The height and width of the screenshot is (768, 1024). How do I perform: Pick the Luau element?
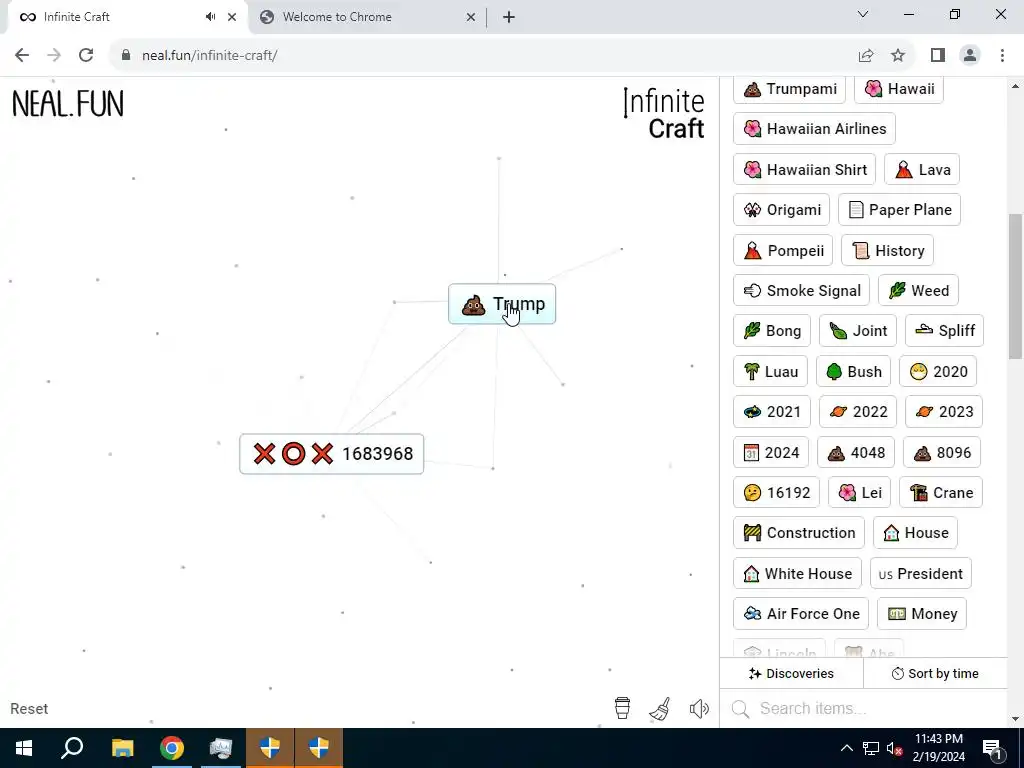point(771,372)
